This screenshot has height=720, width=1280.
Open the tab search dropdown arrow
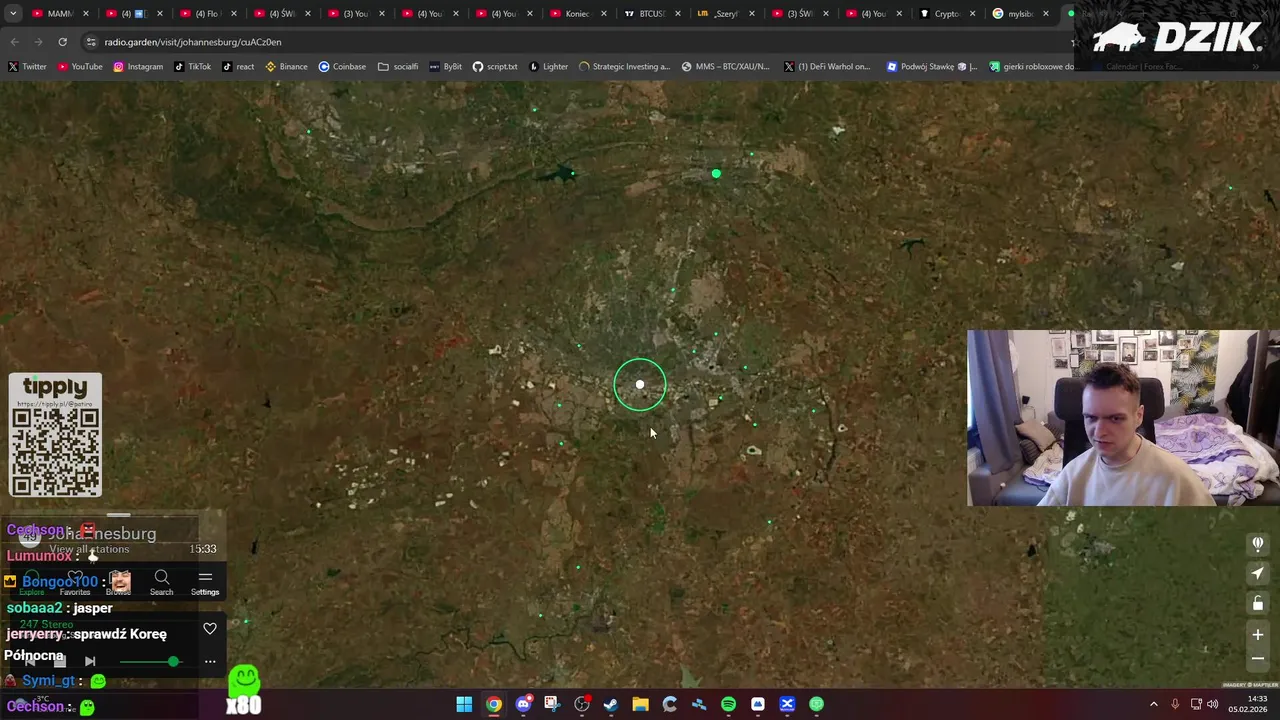coord(13,14)
